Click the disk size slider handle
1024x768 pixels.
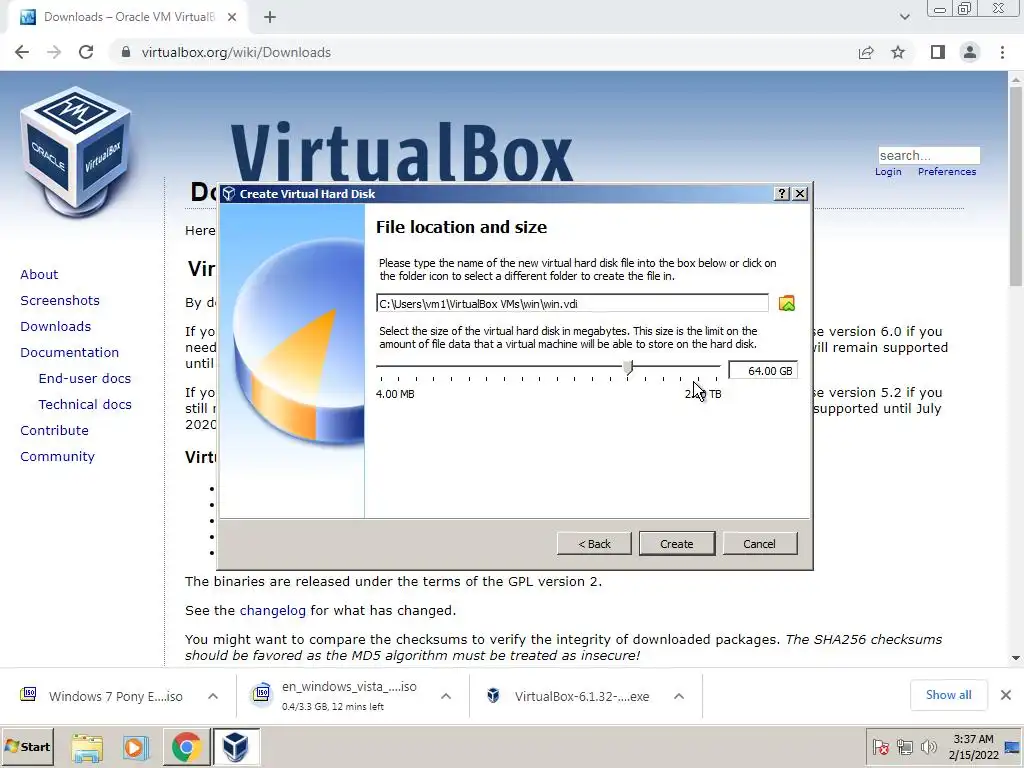point(628,368)
